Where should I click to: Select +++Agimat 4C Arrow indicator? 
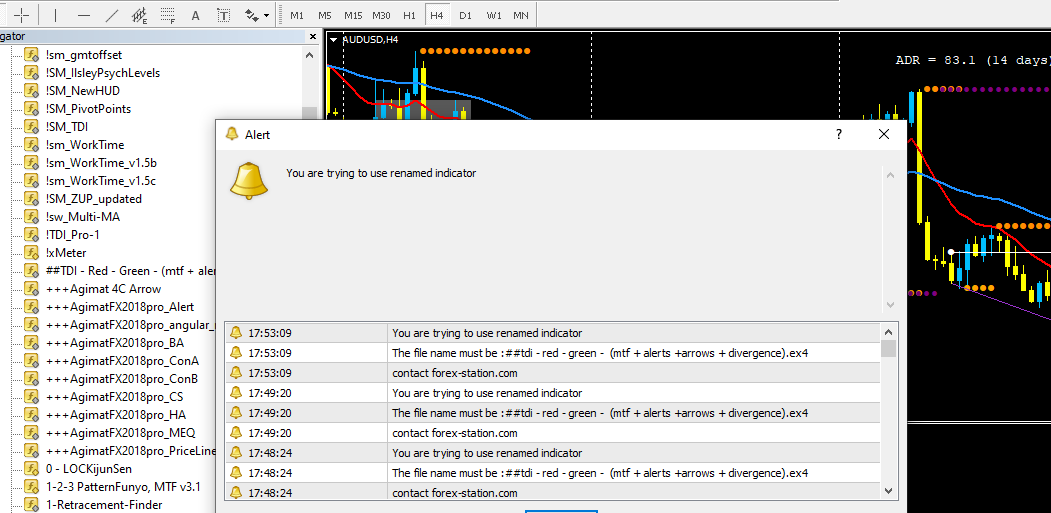[104, 289]
